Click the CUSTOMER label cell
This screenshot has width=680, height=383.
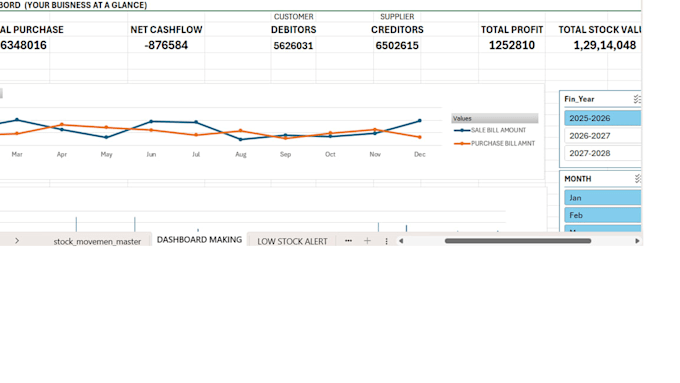294,16
